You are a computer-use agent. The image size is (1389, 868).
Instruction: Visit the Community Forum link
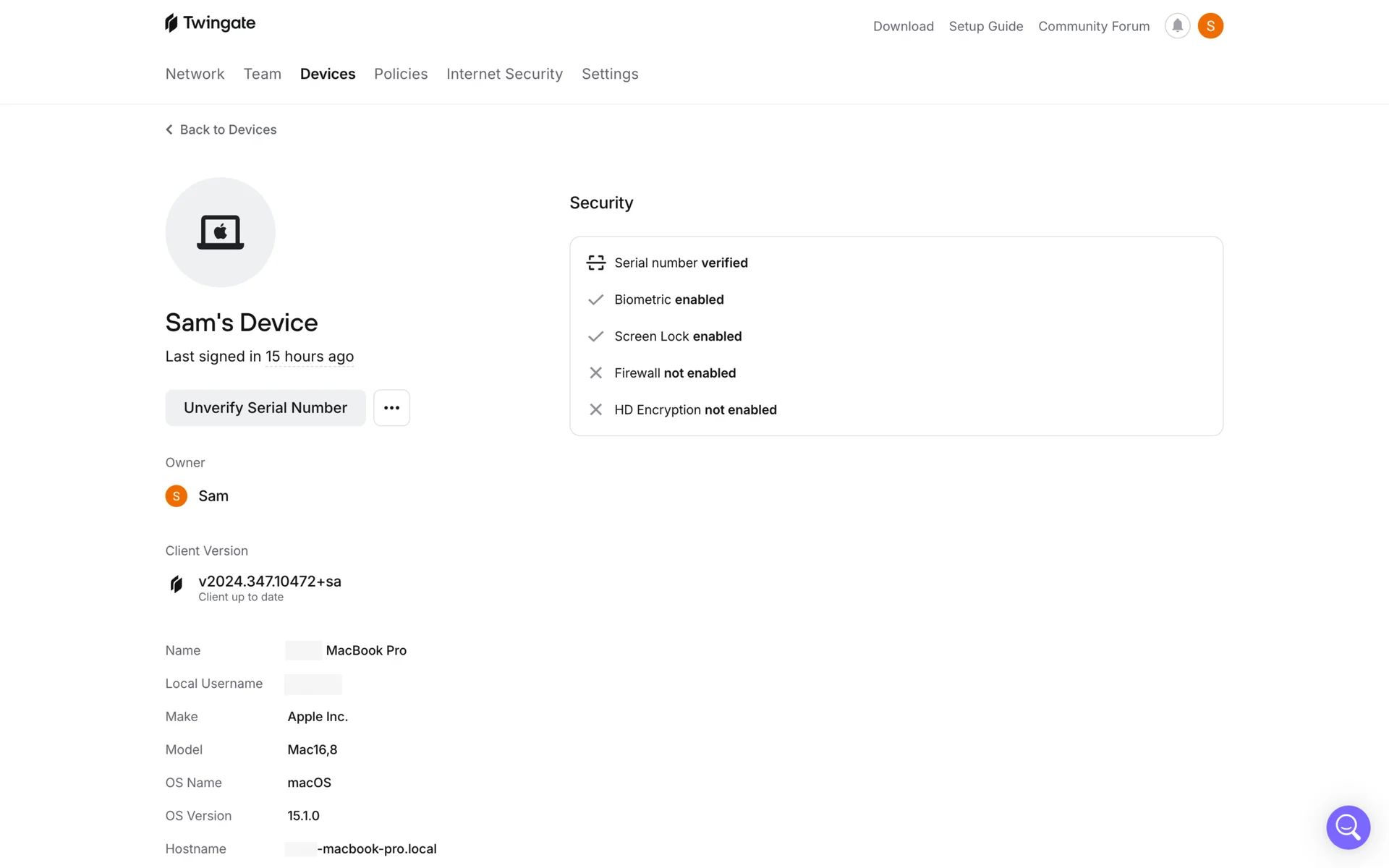pos(1094,26)
